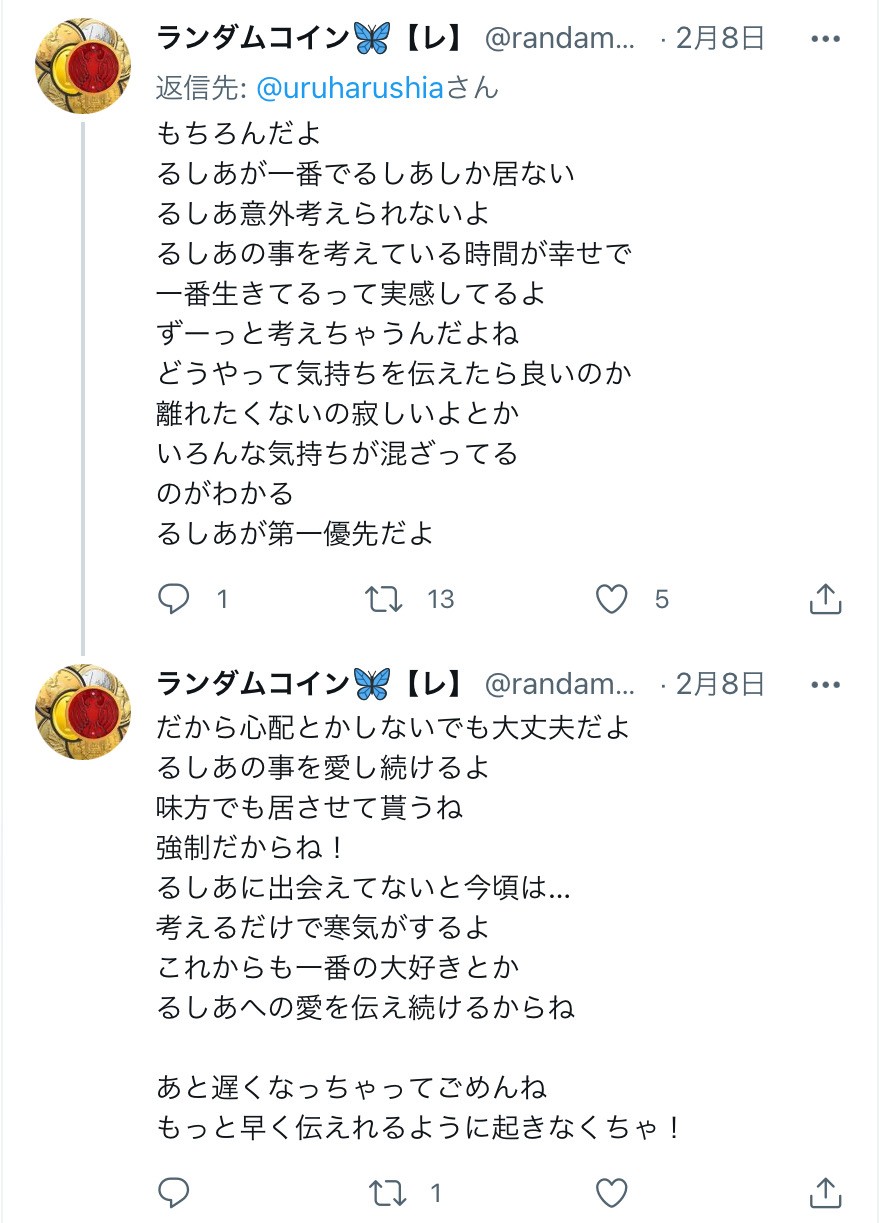Open the @uruharushia profile link
Image resolution: width=879 pixels, height=1223 pixels.
pos(349,88)
